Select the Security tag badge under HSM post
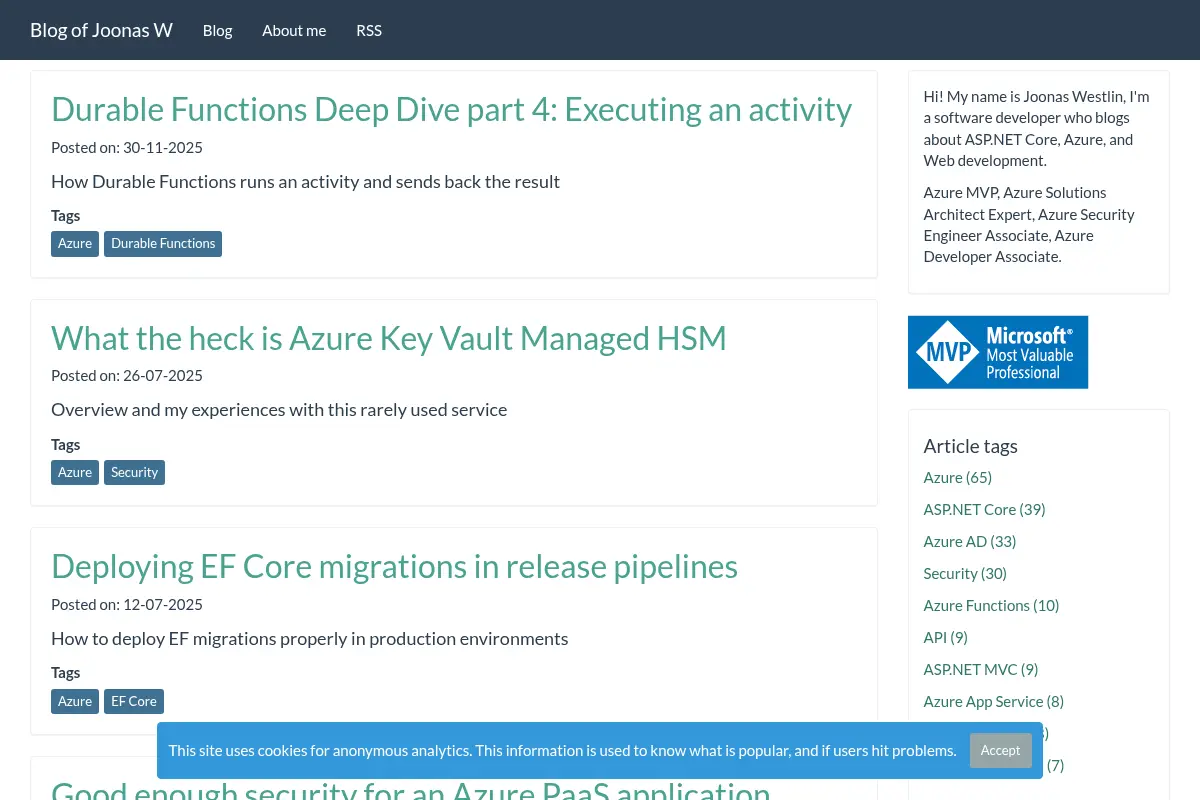1200x800 pixels. coord(134,472)
